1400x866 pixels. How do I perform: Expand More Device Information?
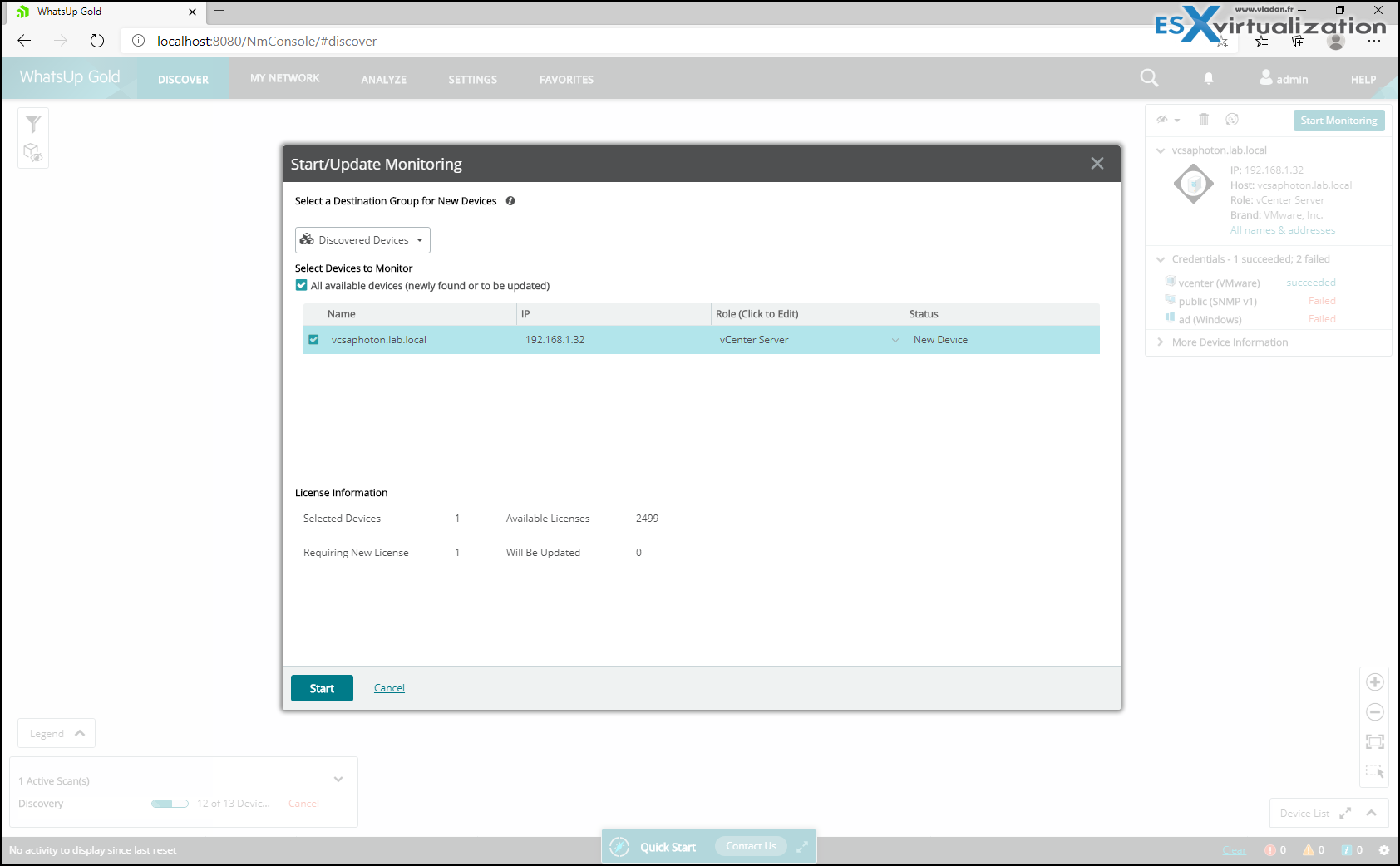tap(1161, 342)
